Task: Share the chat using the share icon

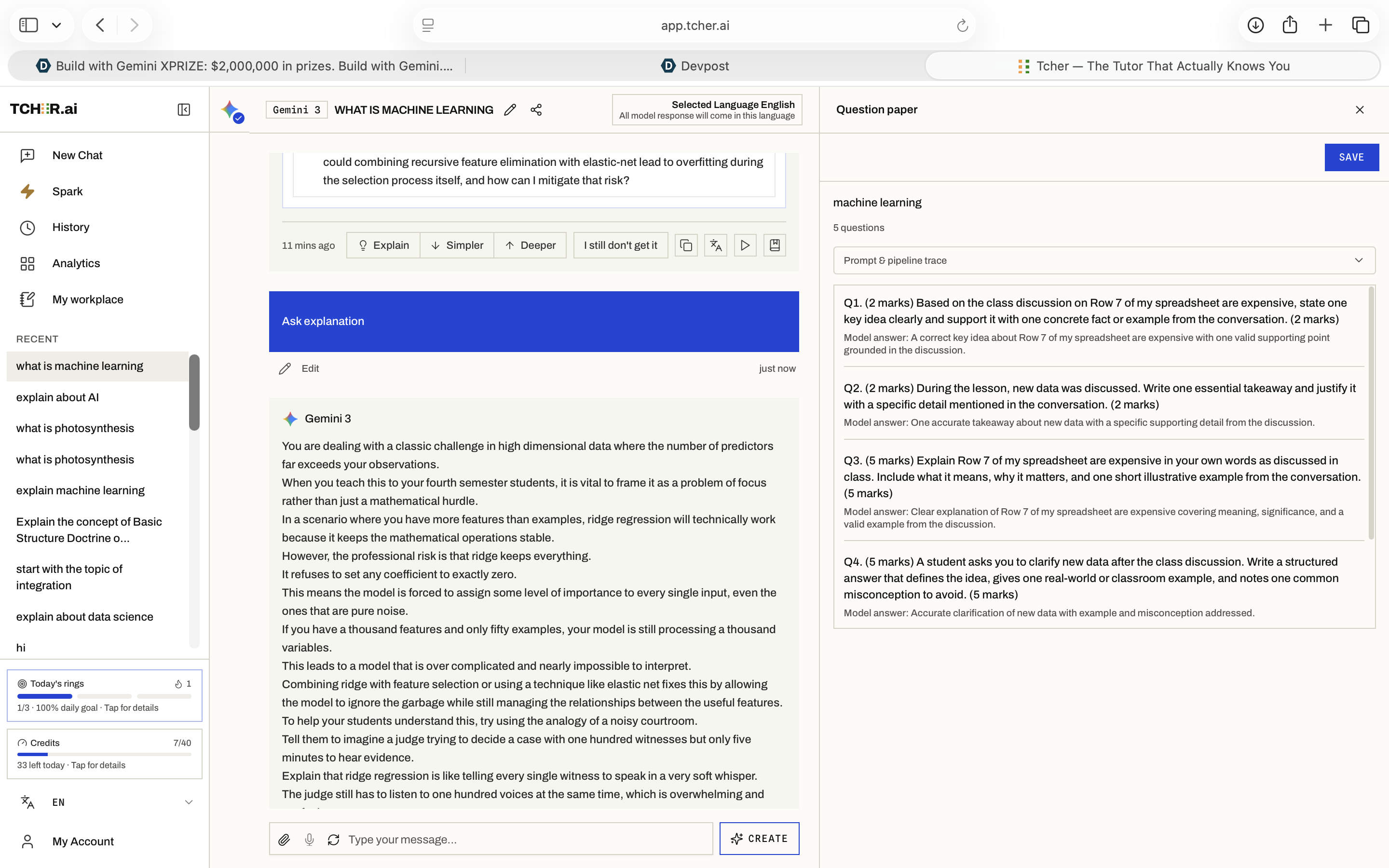Action: [536, 109]
